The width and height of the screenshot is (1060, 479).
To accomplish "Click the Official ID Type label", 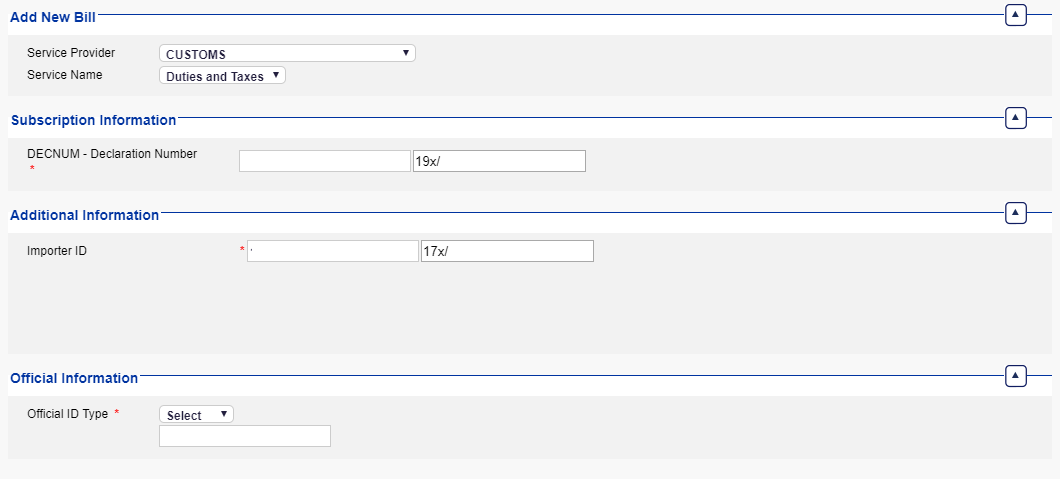I will (67, 414).
